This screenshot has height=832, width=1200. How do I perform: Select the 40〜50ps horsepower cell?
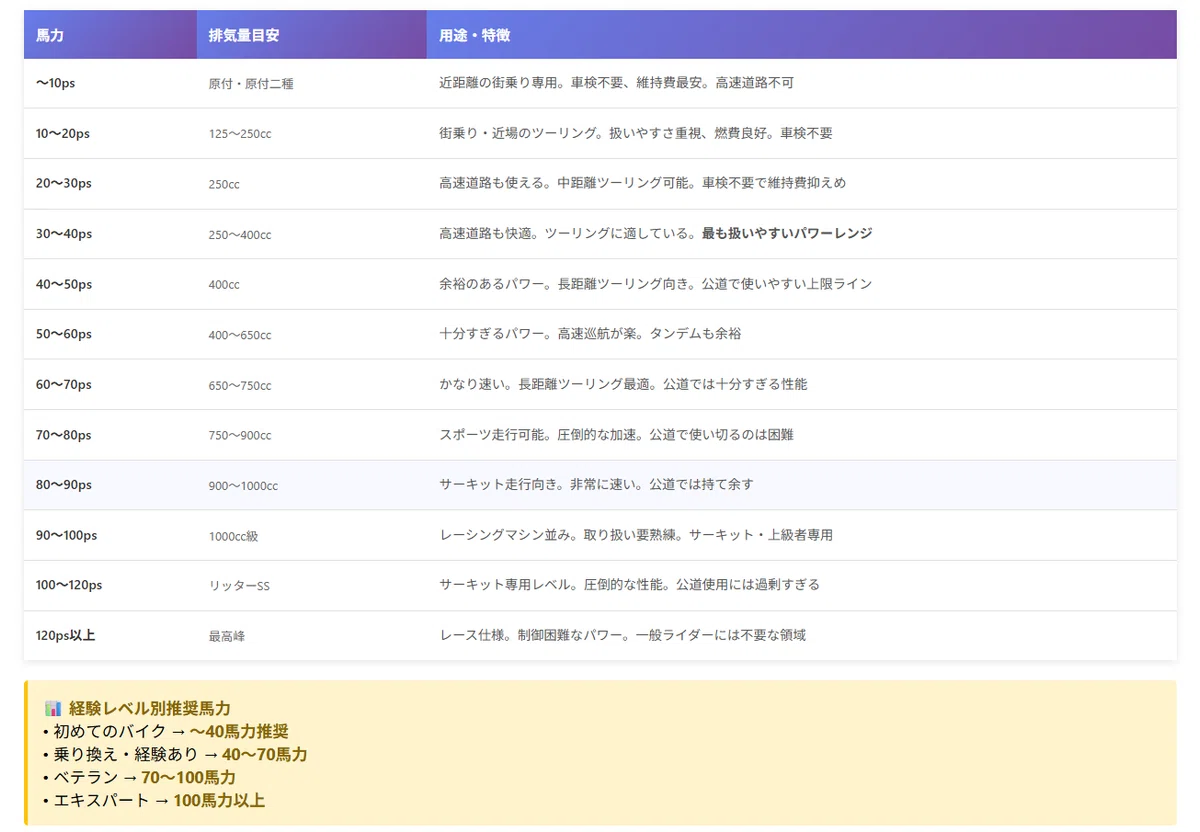pos(110,285)
